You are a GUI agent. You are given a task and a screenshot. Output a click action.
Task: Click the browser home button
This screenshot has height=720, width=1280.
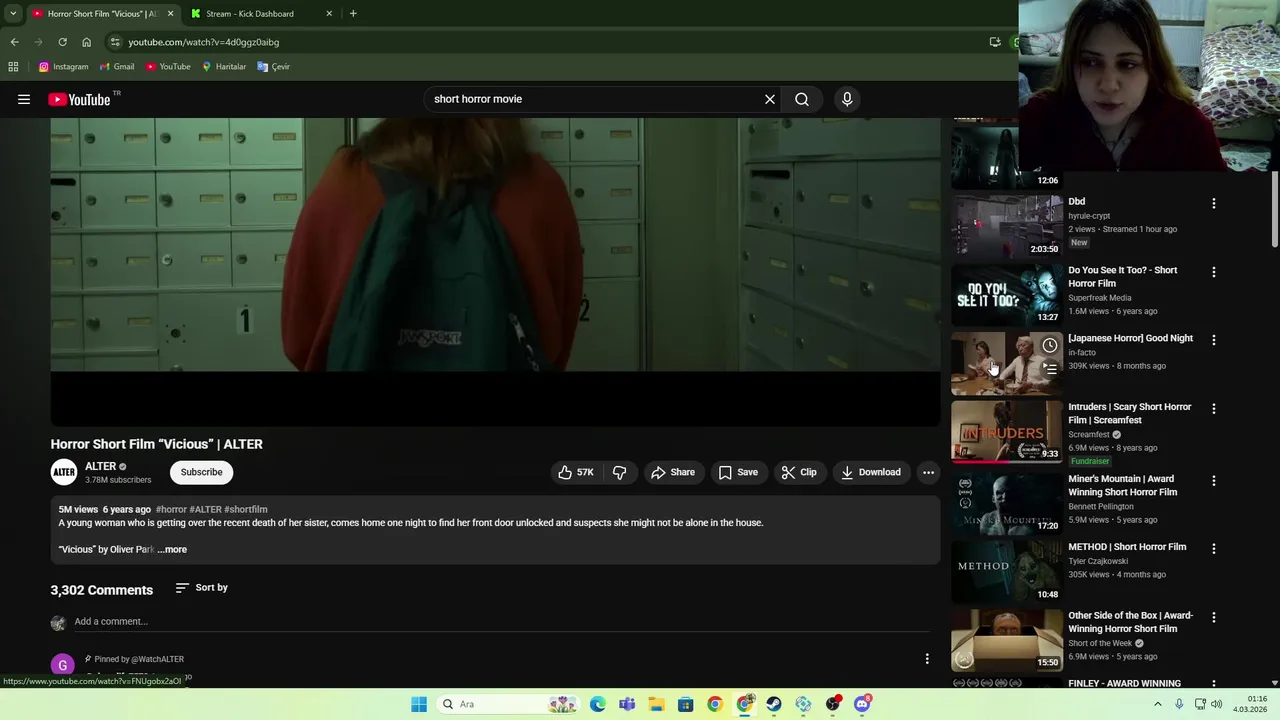(86, 42)
